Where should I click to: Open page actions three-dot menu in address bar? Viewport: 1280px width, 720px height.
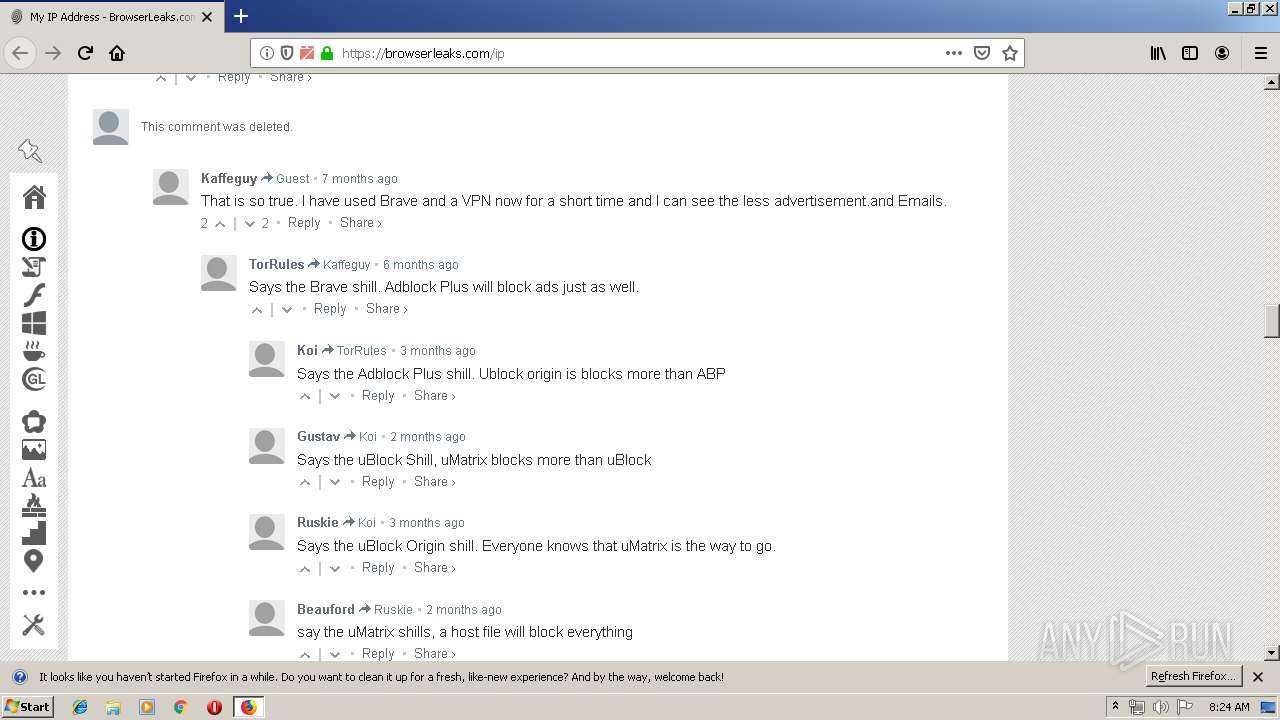[954, 53]
